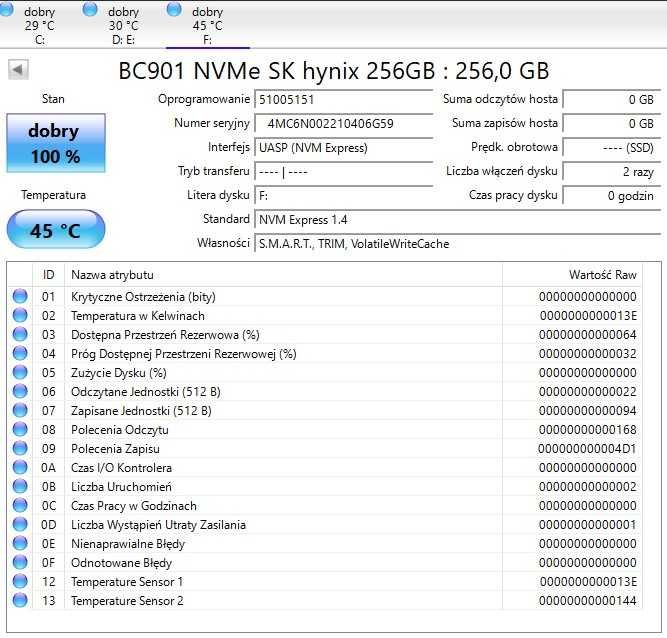Screen dimensions: 667x638
Task: Click status icon of Krytyczne Ostrzeżenia row
Action: coord(20,296)
